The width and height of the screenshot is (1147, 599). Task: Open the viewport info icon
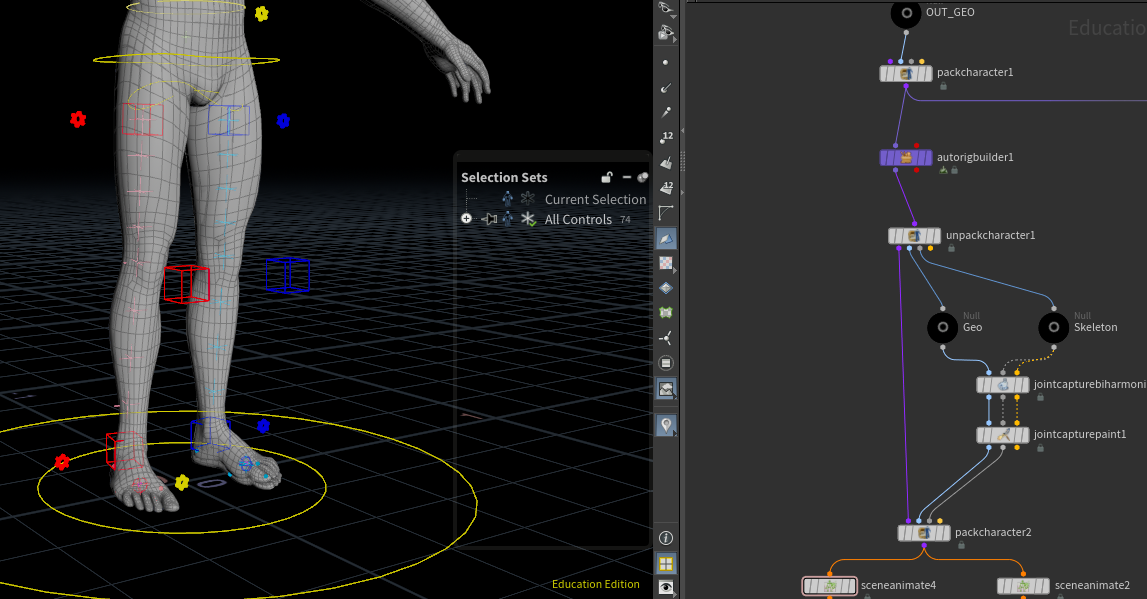point(666,538)
